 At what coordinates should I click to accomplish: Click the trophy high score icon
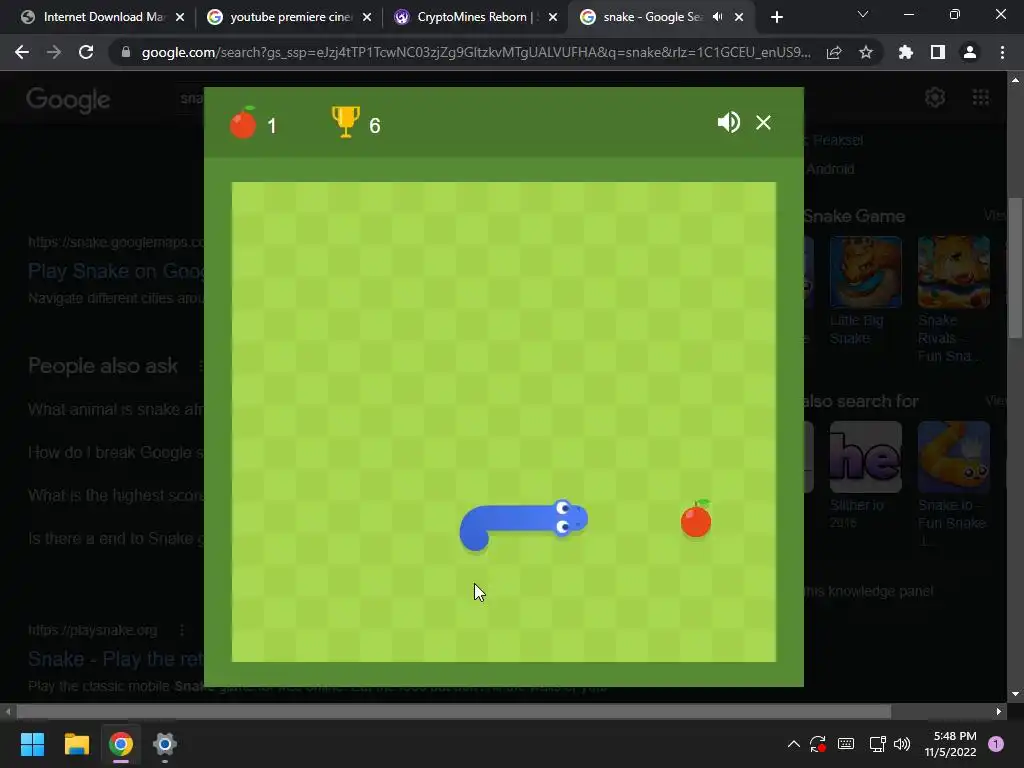click(345, 122)
